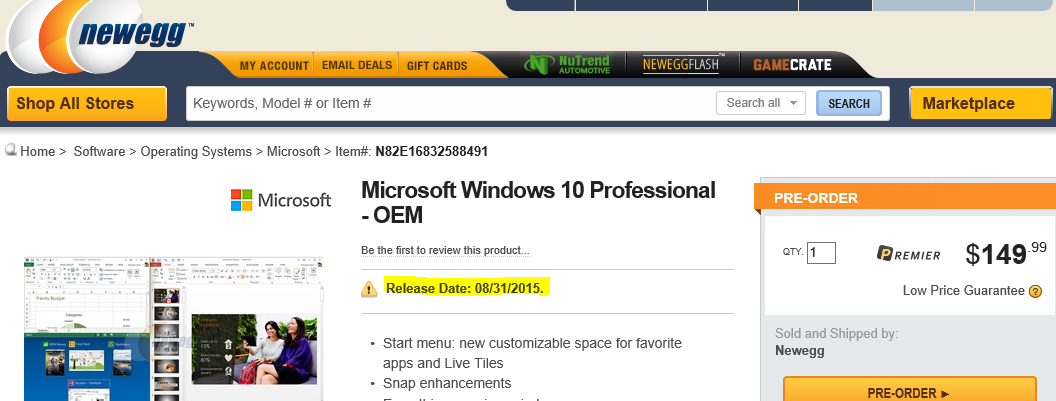The image size is (1056, 401).
Task: Open the GameCrate logo link
Action: point(792,65)
